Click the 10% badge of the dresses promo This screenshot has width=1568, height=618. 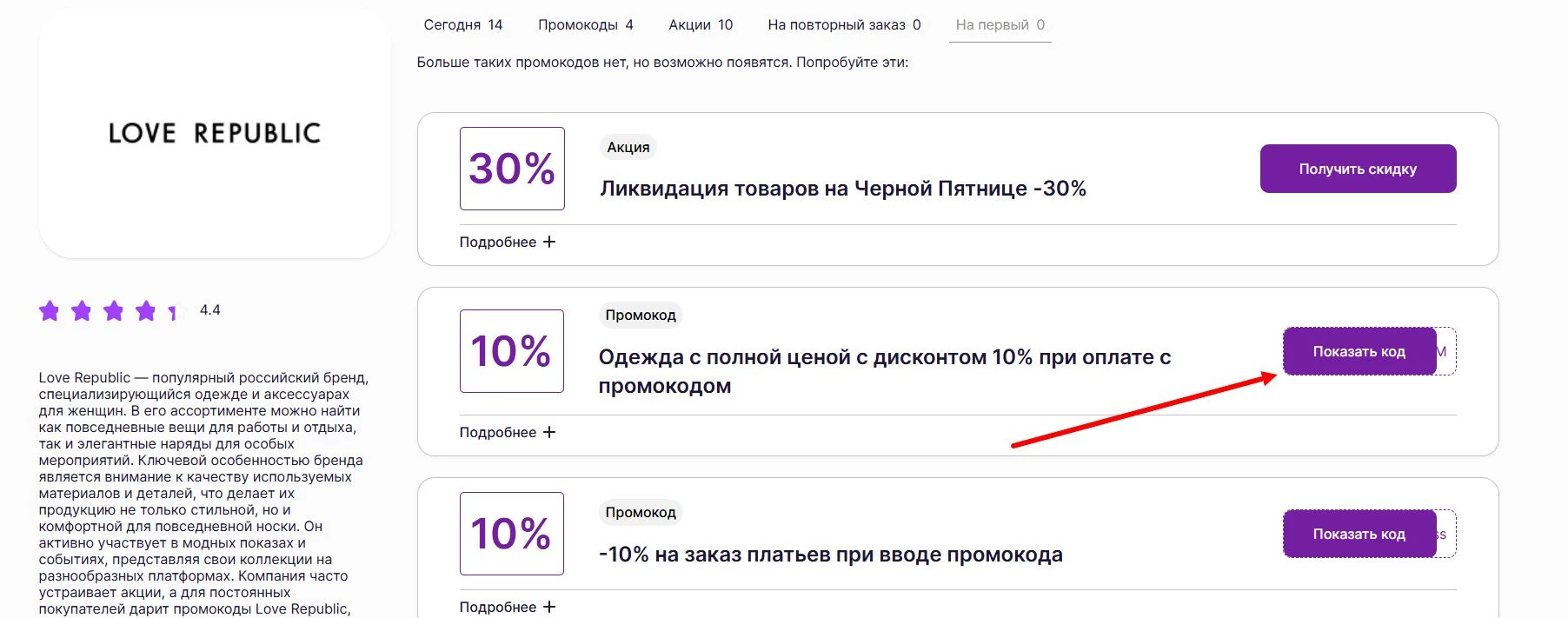tap(512, 534)
